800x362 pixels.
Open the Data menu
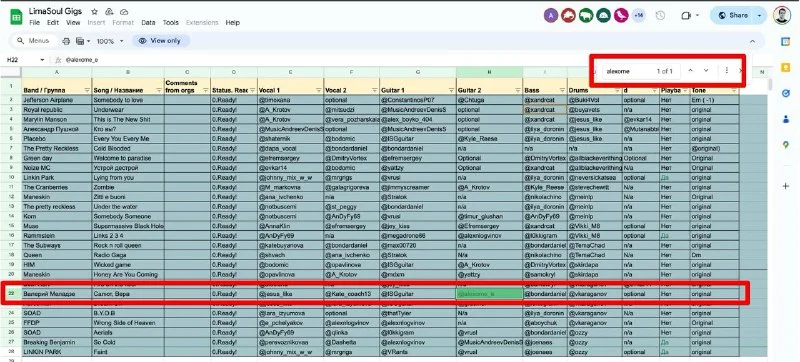(148, 22)
